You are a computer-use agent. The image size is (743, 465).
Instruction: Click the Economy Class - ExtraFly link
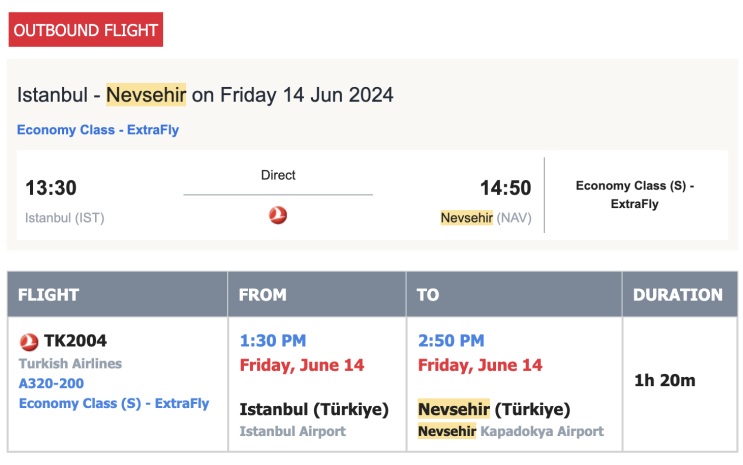[x=98, y=130]
